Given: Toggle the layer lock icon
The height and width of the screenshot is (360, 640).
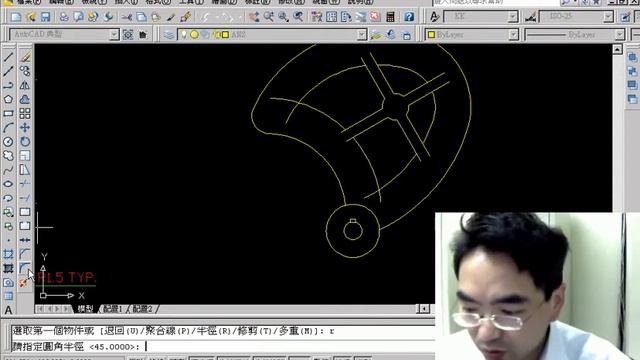Looking at the screenshot, I should (217, 35).
